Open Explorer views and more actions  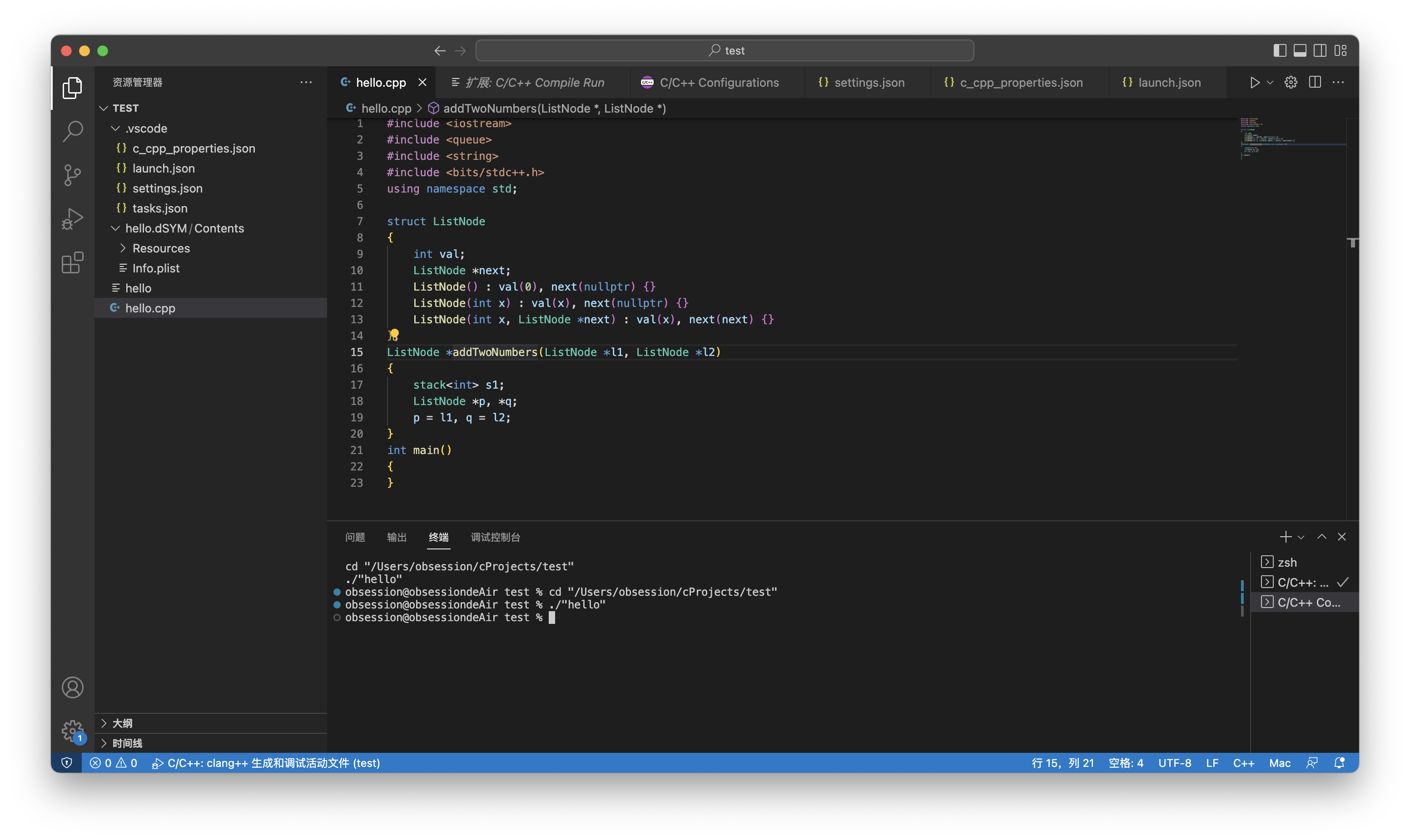tap(306, 83)
